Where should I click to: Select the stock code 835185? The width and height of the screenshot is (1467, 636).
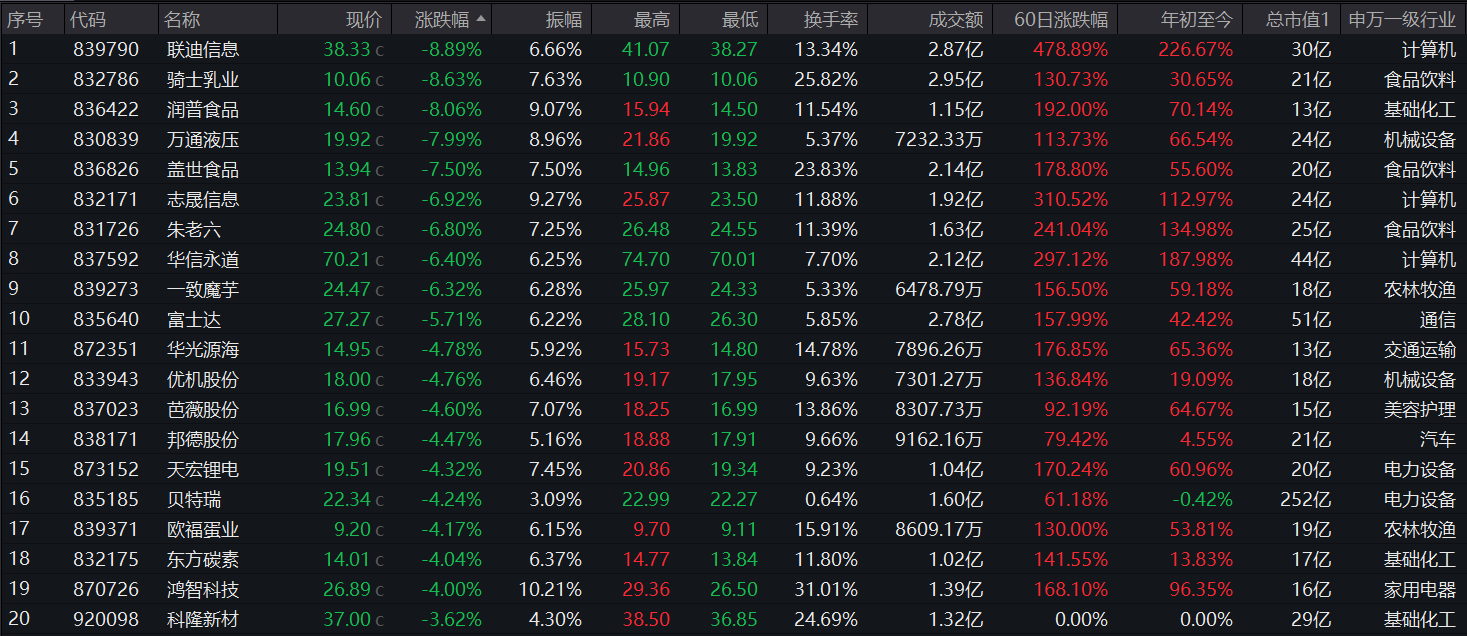coord(106,499)
